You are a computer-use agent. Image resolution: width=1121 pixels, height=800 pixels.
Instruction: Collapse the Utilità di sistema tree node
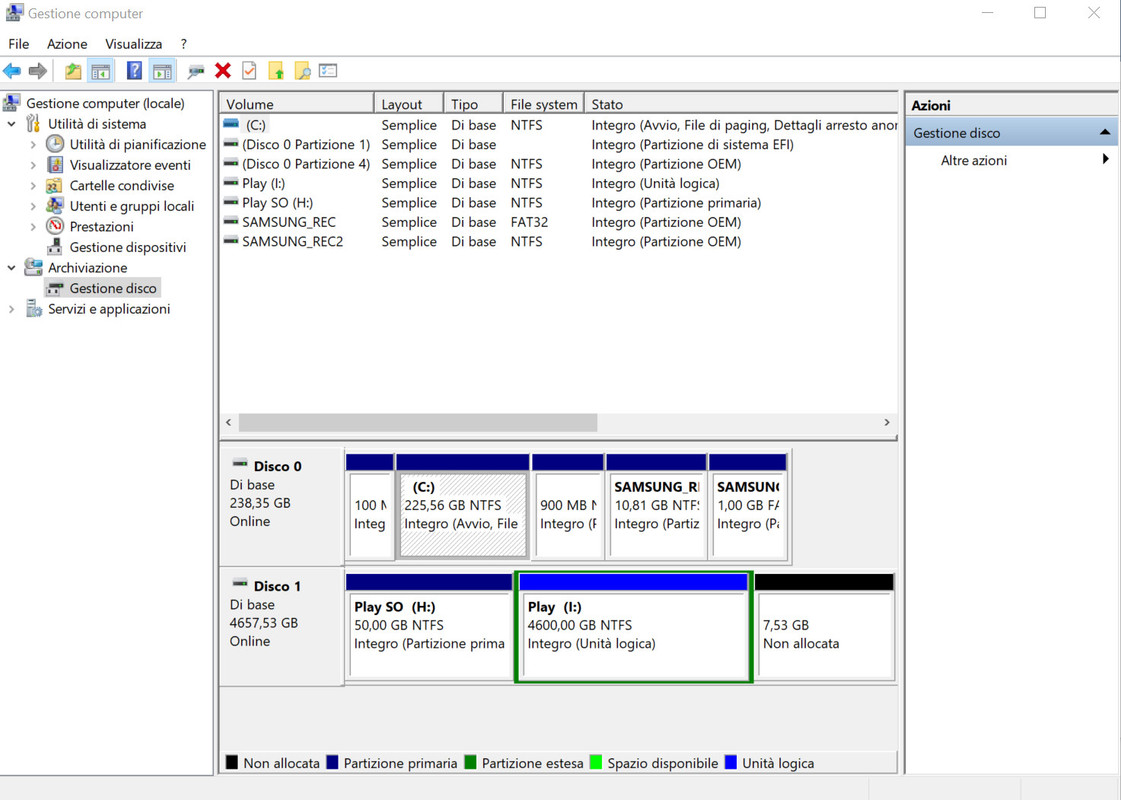11,124
